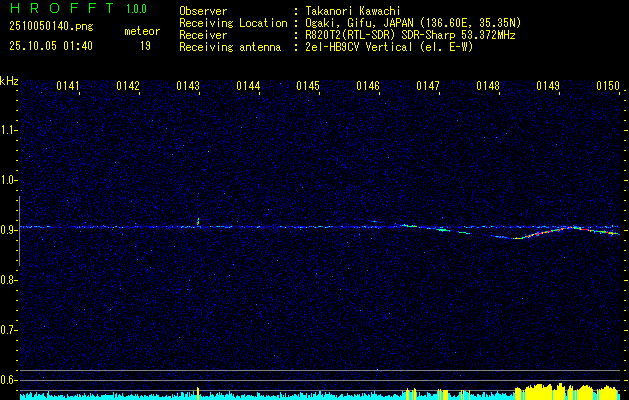This screenshot has height=400, width=629.
Task: Click the kHz axis unit label
Action: [9, 81]
